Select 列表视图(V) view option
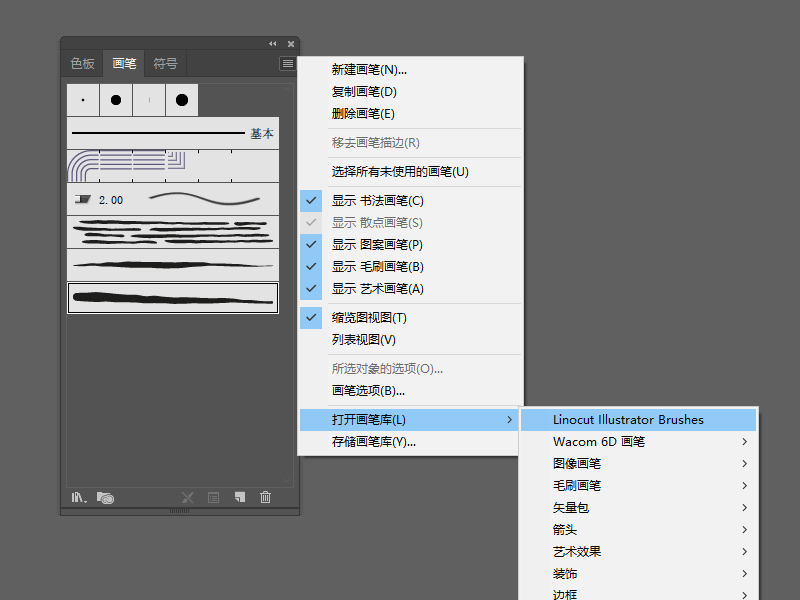Screen dimensions: 800x600 pos(410,340)
